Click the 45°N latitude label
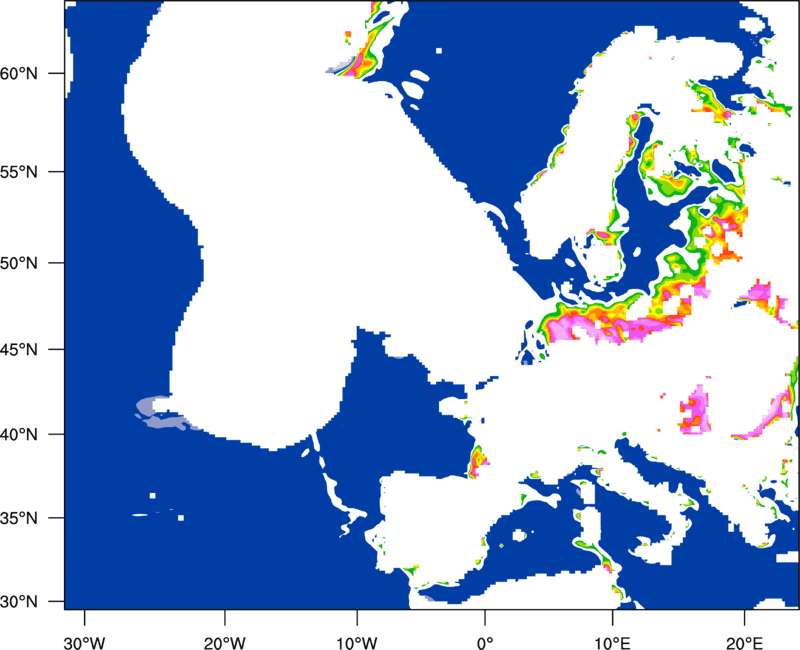 19,349
